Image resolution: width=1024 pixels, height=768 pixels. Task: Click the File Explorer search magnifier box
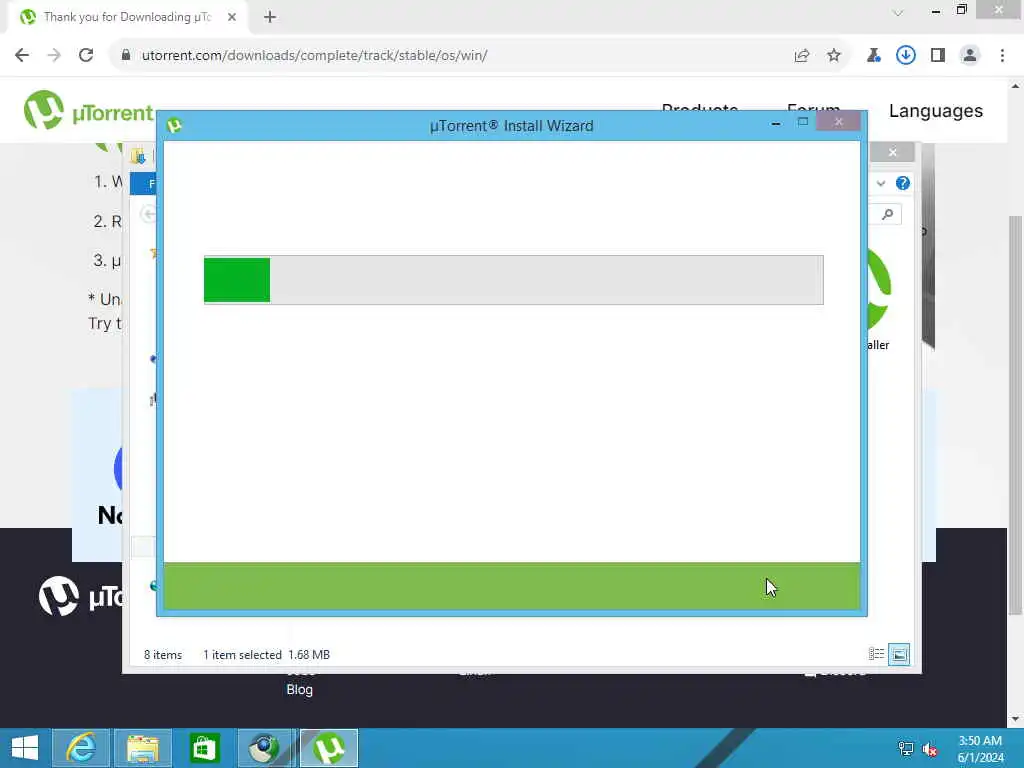[x=887, y=214]
